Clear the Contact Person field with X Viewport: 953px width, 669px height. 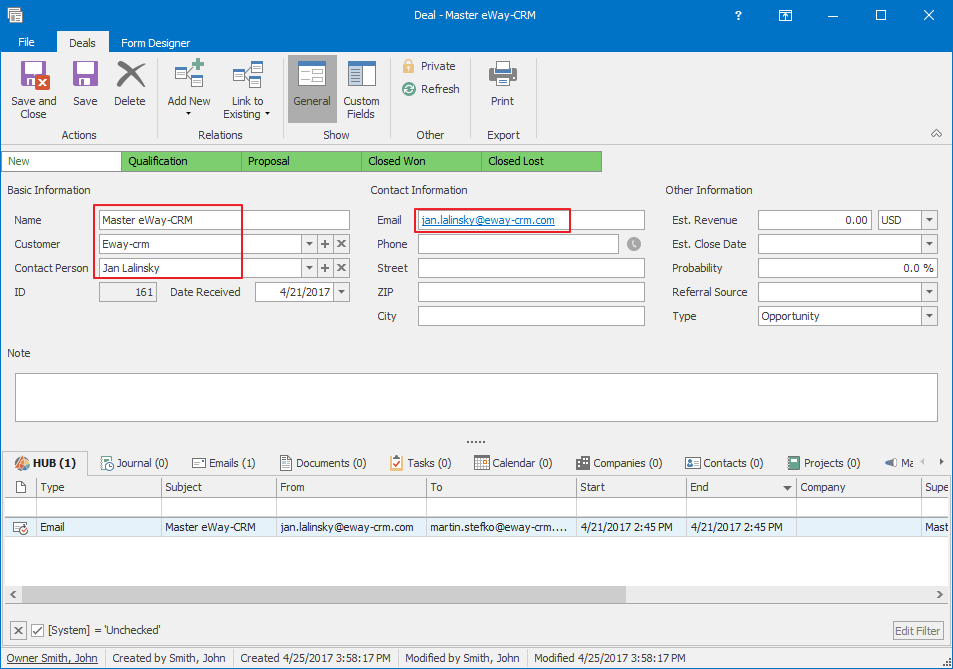click(x=342, y=268)
